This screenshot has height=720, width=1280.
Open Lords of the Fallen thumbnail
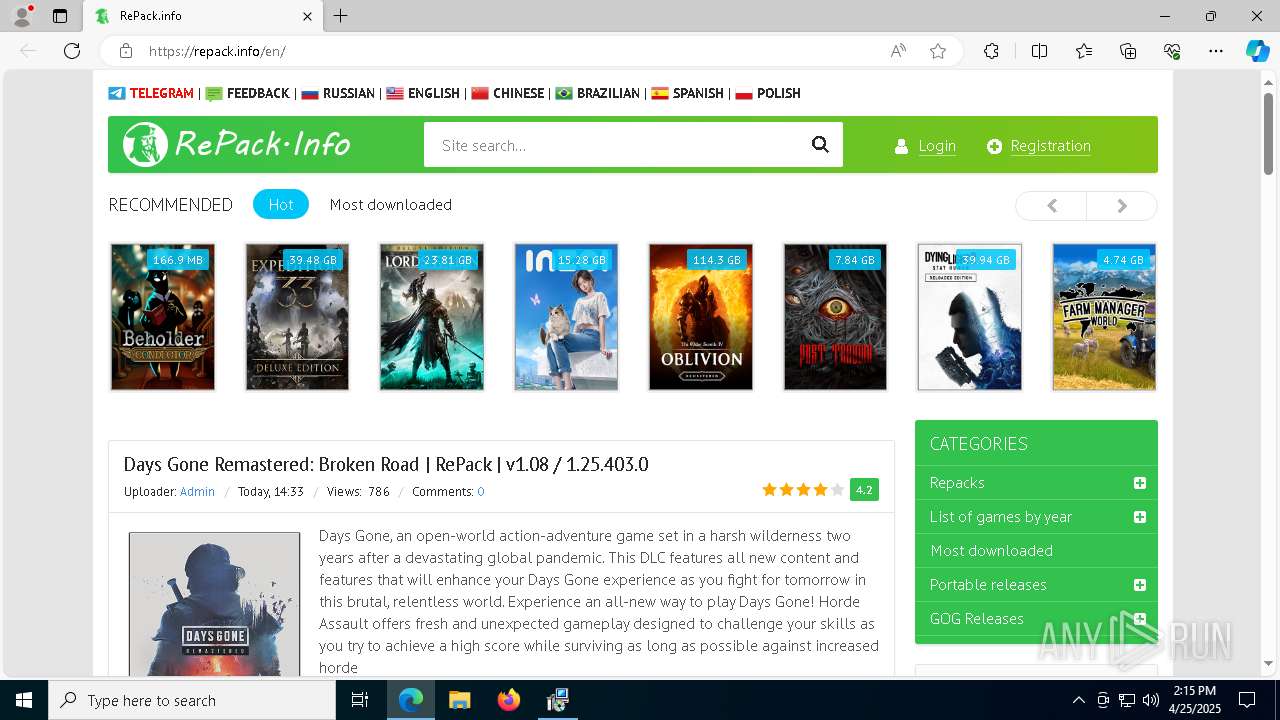click(x=432, y=317)
